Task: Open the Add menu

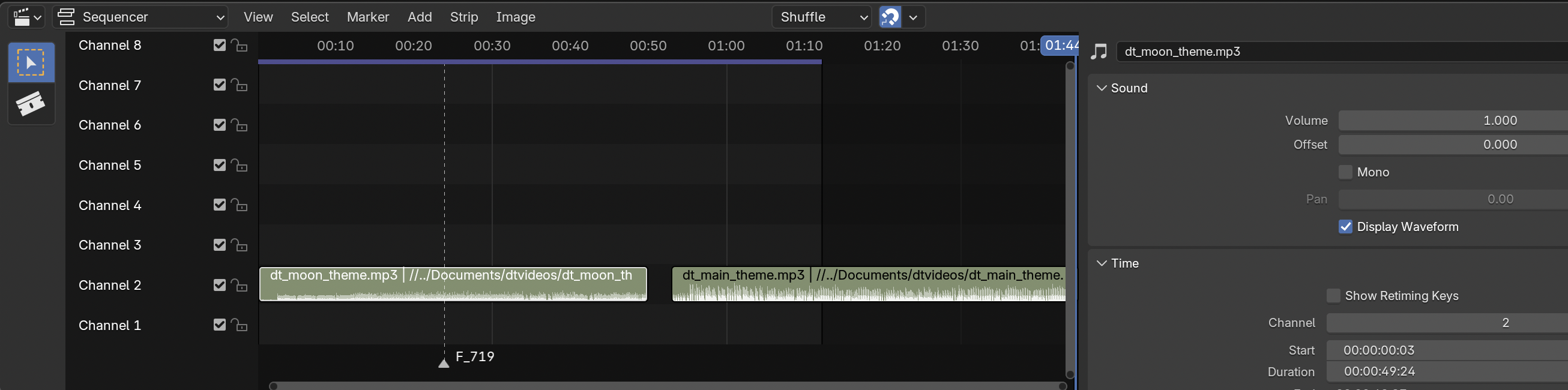Action: click(x=420, y=17)
